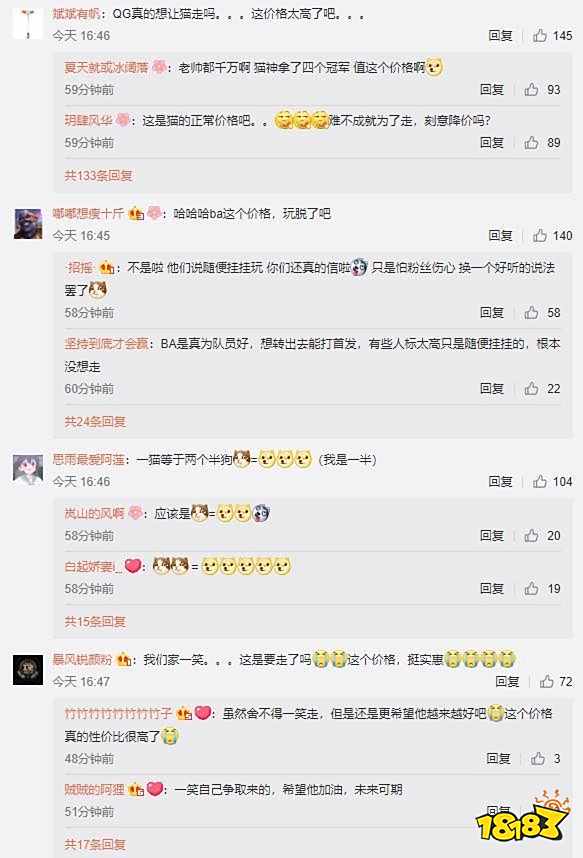Click the thumbs-up beside the 140 count
583x858 pixels.
[540, 235]
